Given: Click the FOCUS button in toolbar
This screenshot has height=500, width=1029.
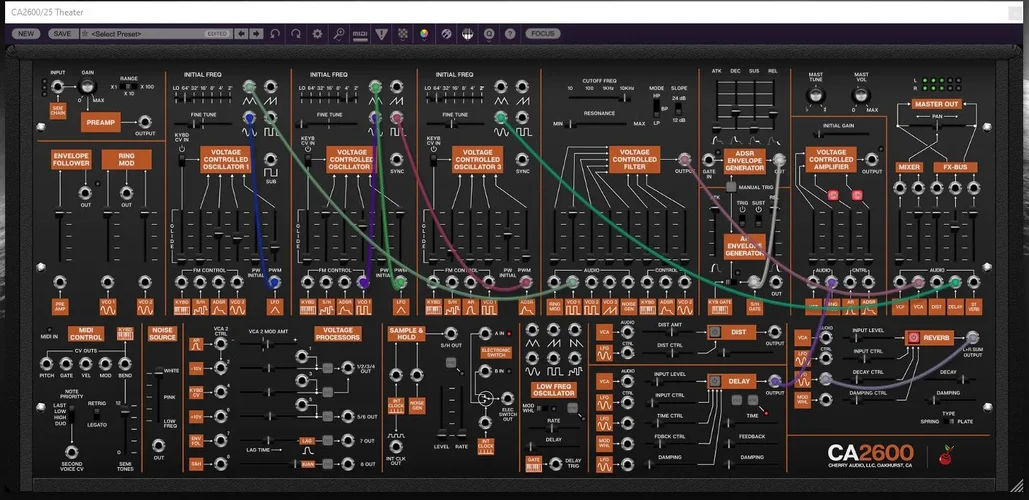Looking at the screenshot, I should [x=543, y=34].
